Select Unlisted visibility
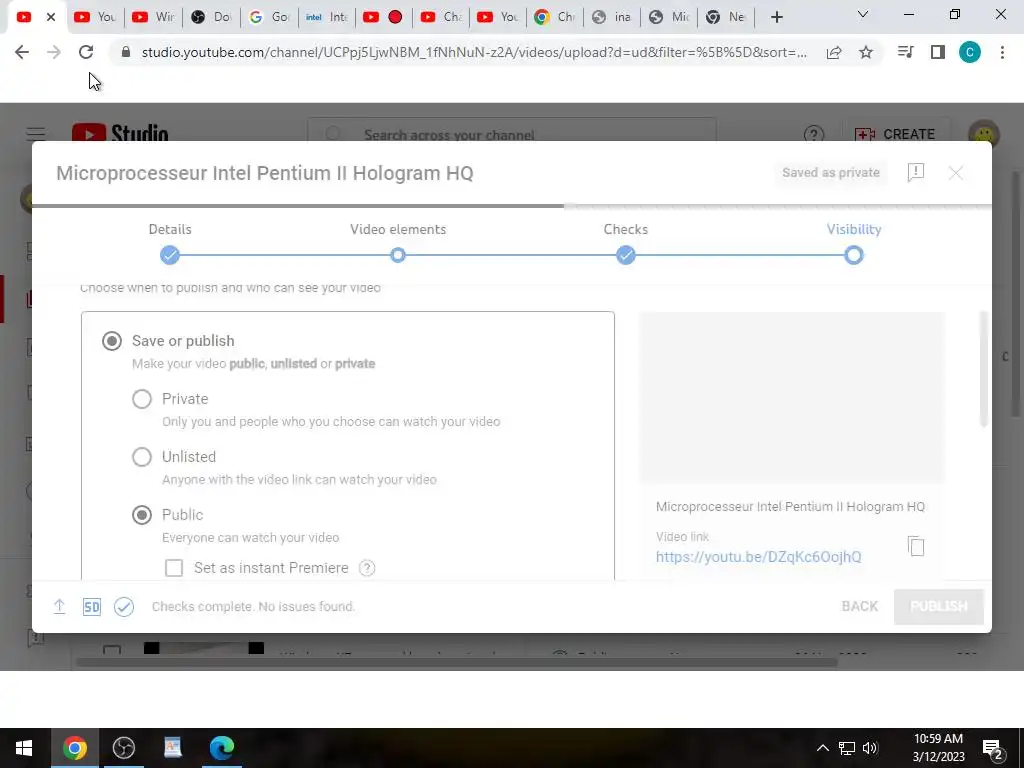The image size is (1024, 768). point(142,456)
